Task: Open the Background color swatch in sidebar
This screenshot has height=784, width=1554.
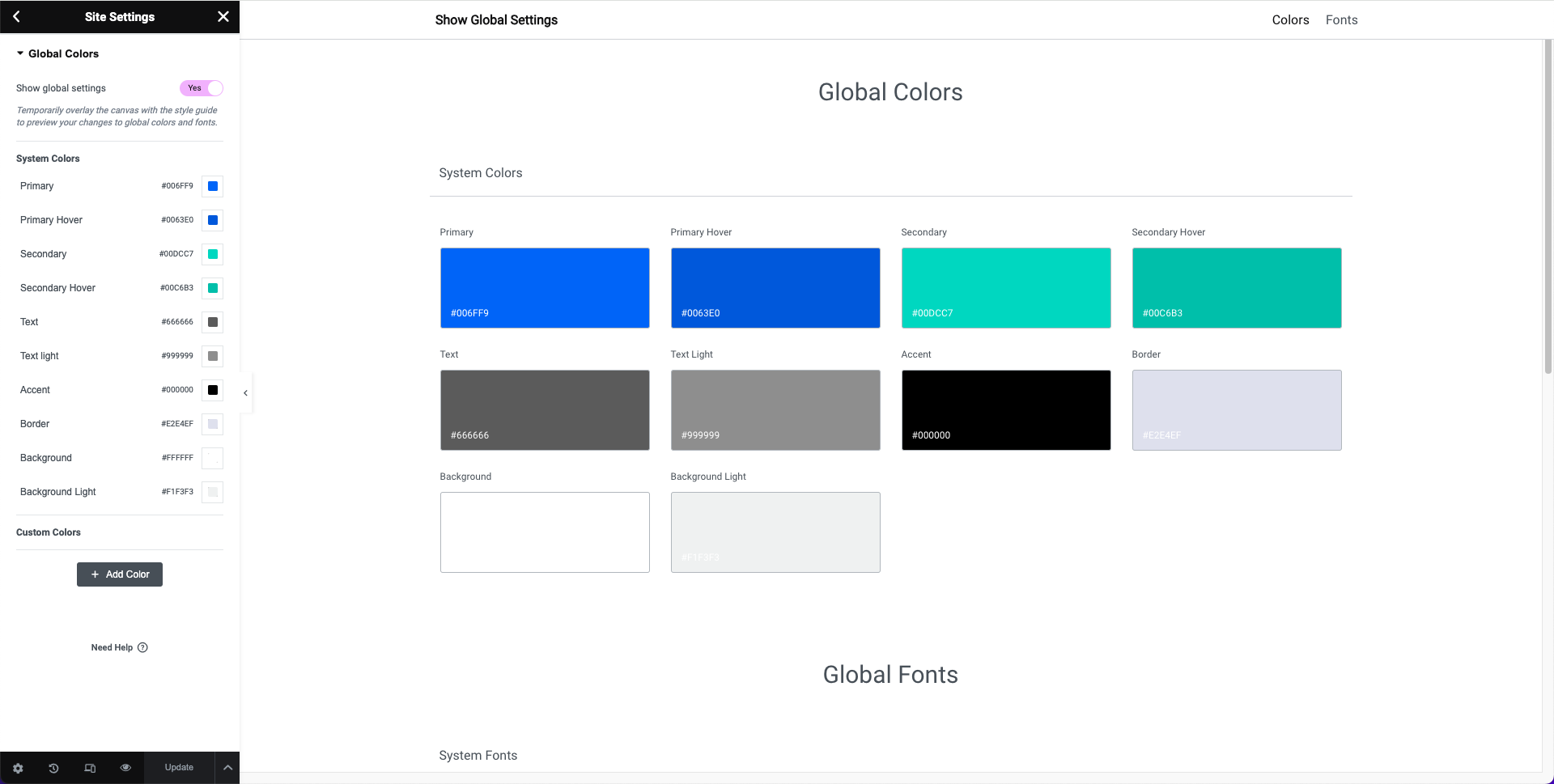Action: 213,458
